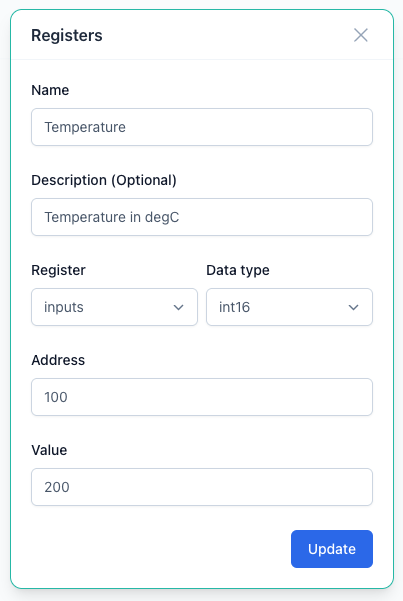Place cursor in the Temperature in degC text
403x601 pixels.
pyautogui.click(x=112, y=217)
